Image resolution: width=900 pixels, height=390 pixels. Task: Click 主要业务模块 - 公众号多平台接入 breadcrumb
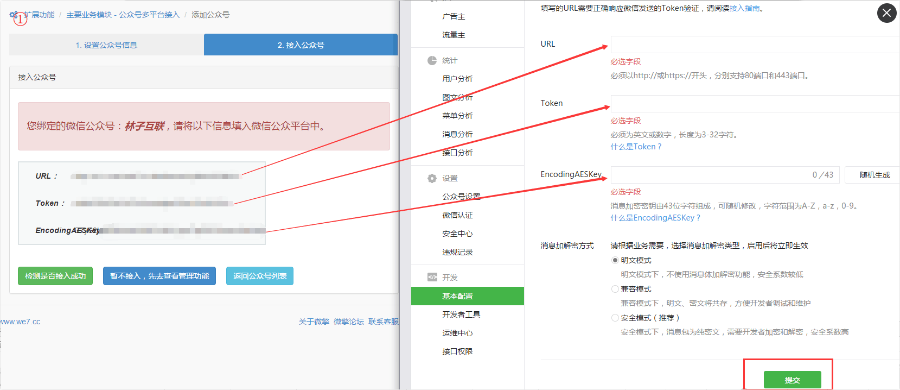point(122,14)
